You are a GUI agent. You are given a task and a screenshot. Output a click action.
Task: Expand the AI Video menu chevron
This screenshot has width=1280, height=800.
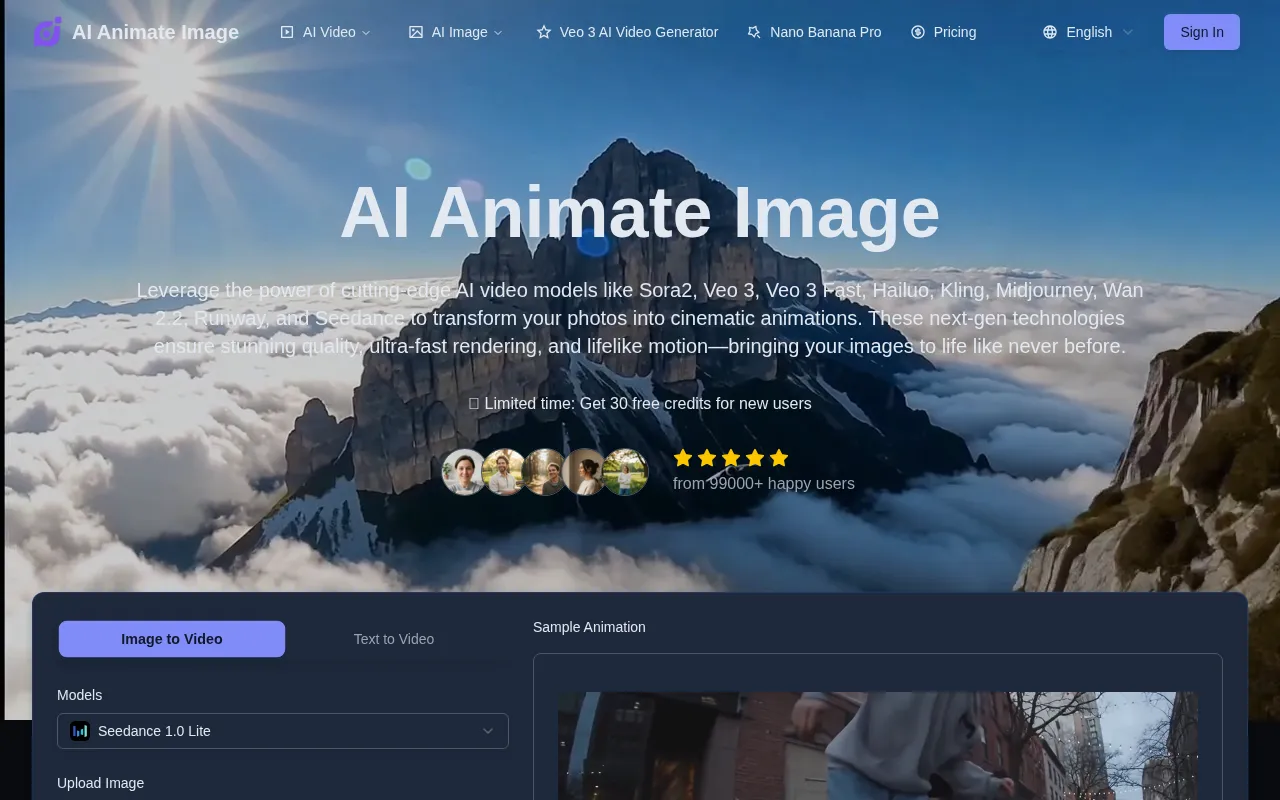click(366, 33)
